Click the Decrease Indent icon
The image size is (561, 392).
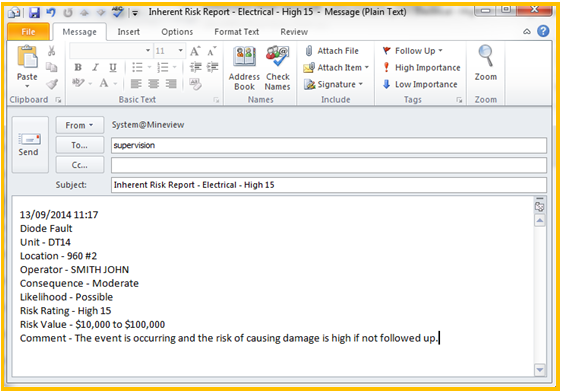(x=195, y=67)
